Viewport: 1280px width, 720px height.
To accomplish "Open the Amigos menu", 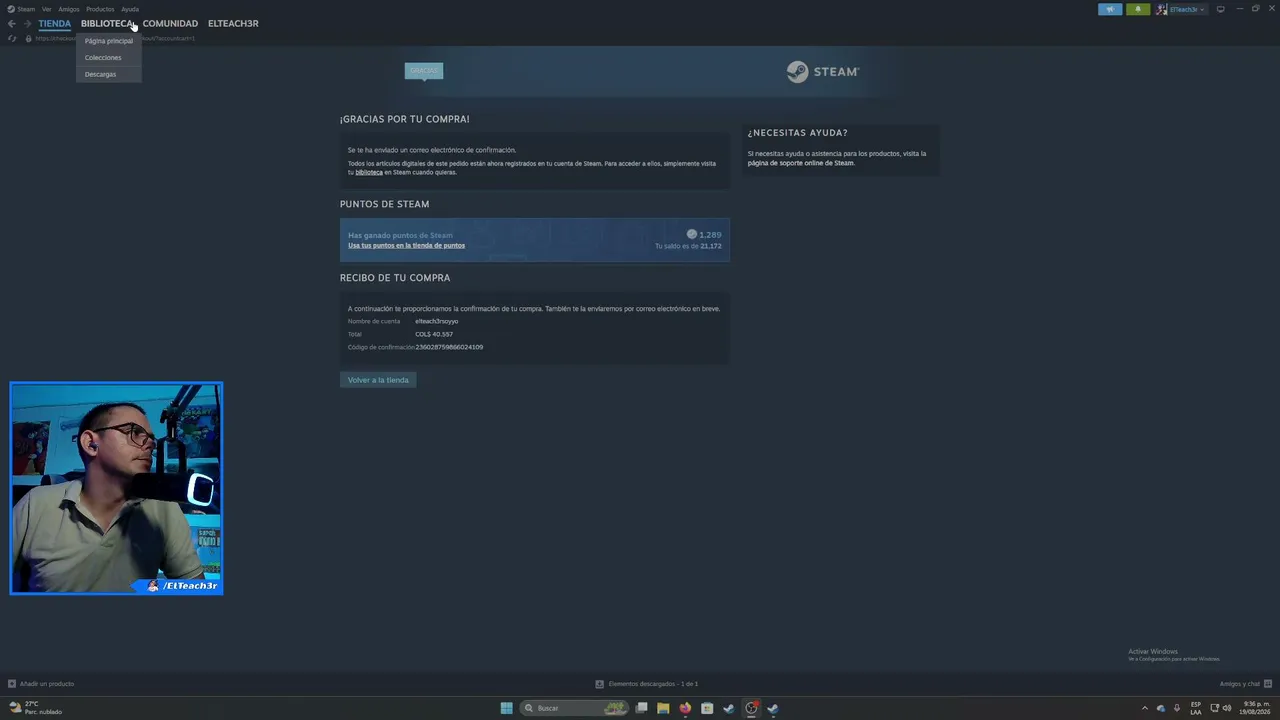I will [68, 9].
